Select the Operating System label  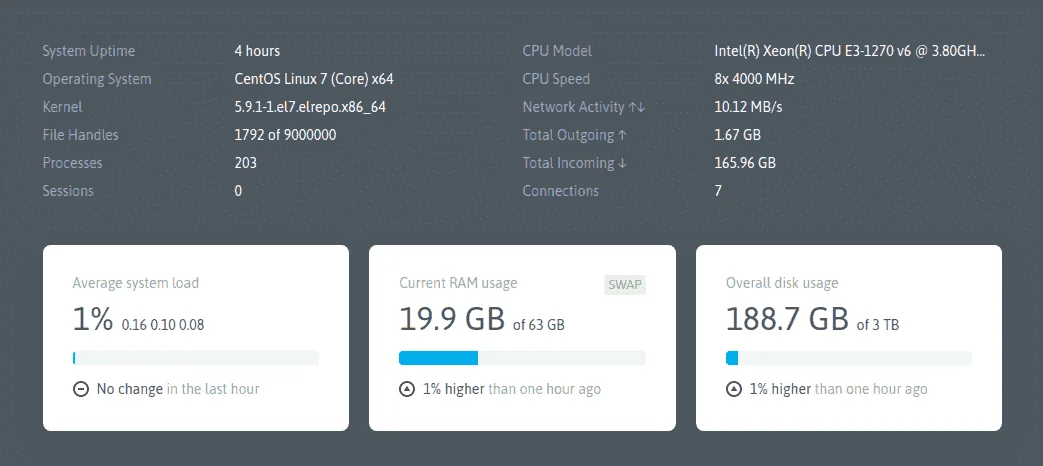[97, 79]
